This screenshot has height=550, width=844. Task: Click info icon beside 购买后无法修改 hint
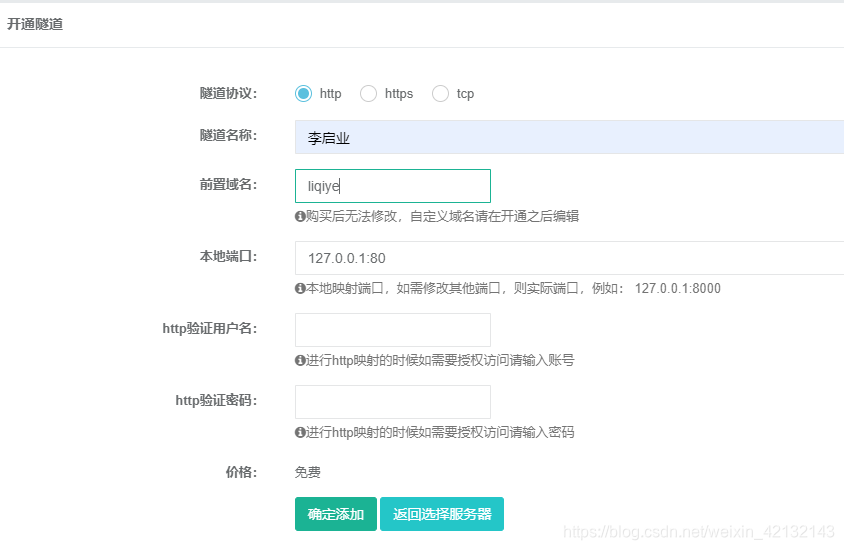[x=300, y=216]
